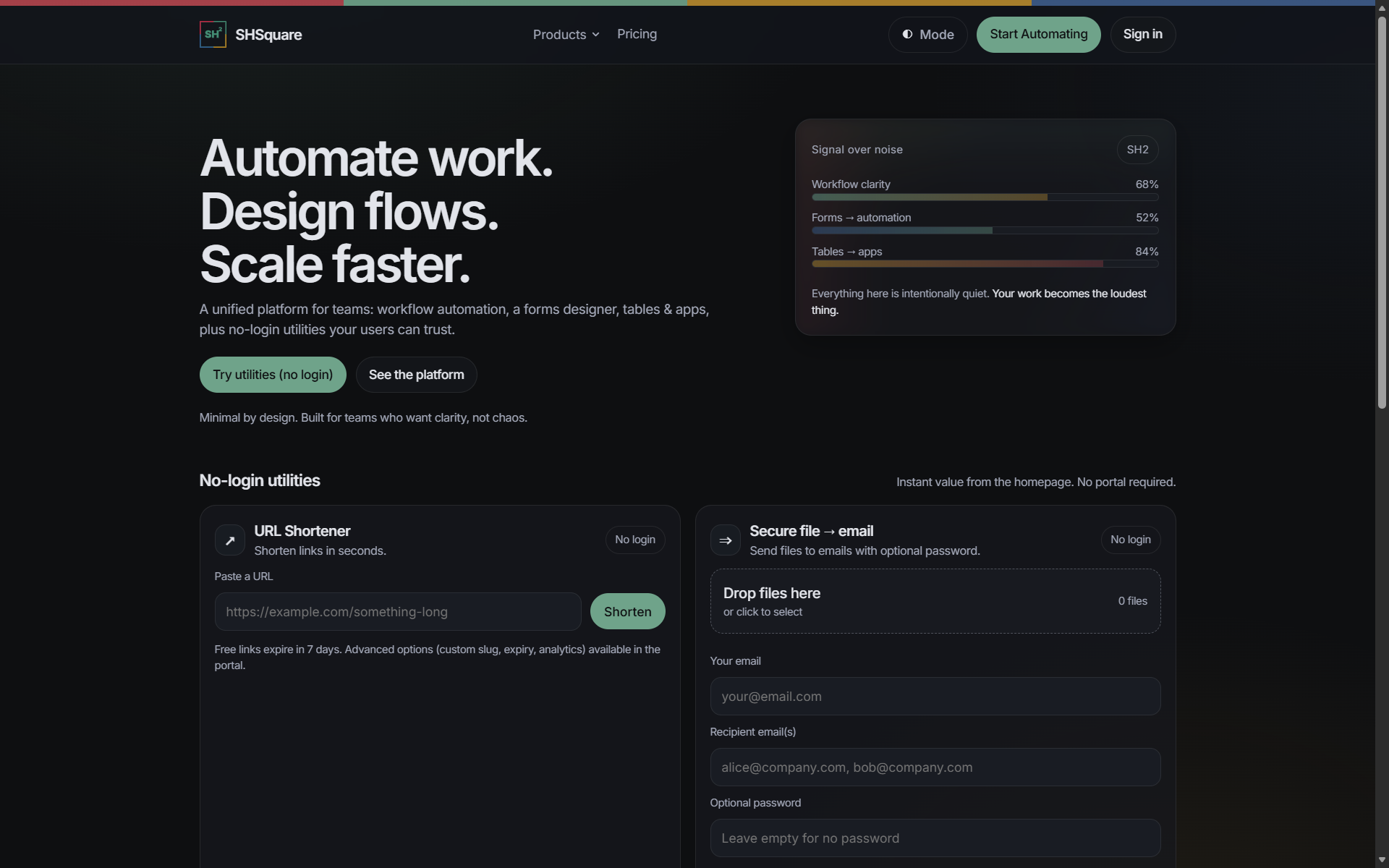1389x868 pixels.
Task: Click the SH2 badge in signal card
Action: coord(1137,150)
